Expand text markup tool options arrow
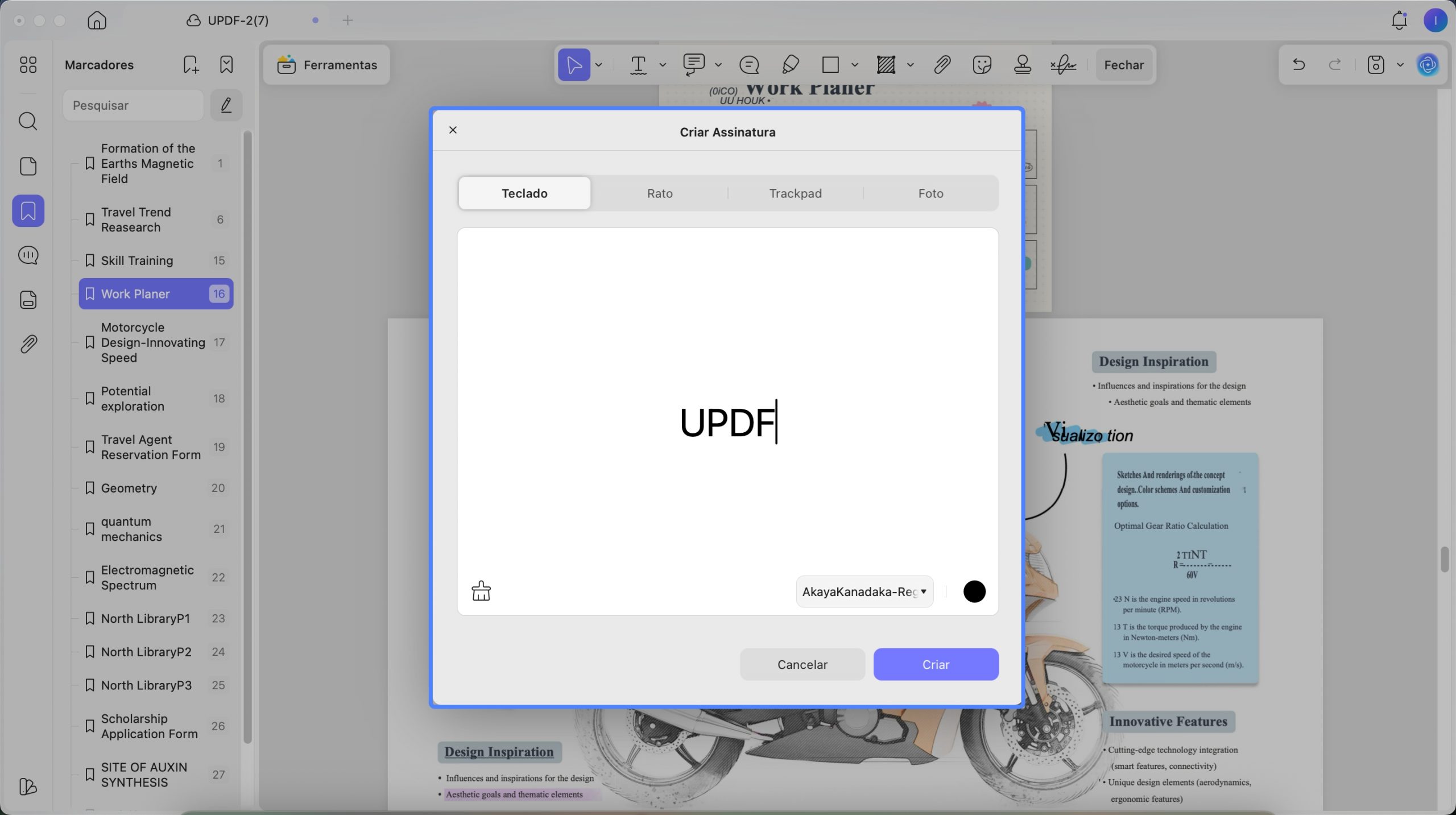 point(663,65)
